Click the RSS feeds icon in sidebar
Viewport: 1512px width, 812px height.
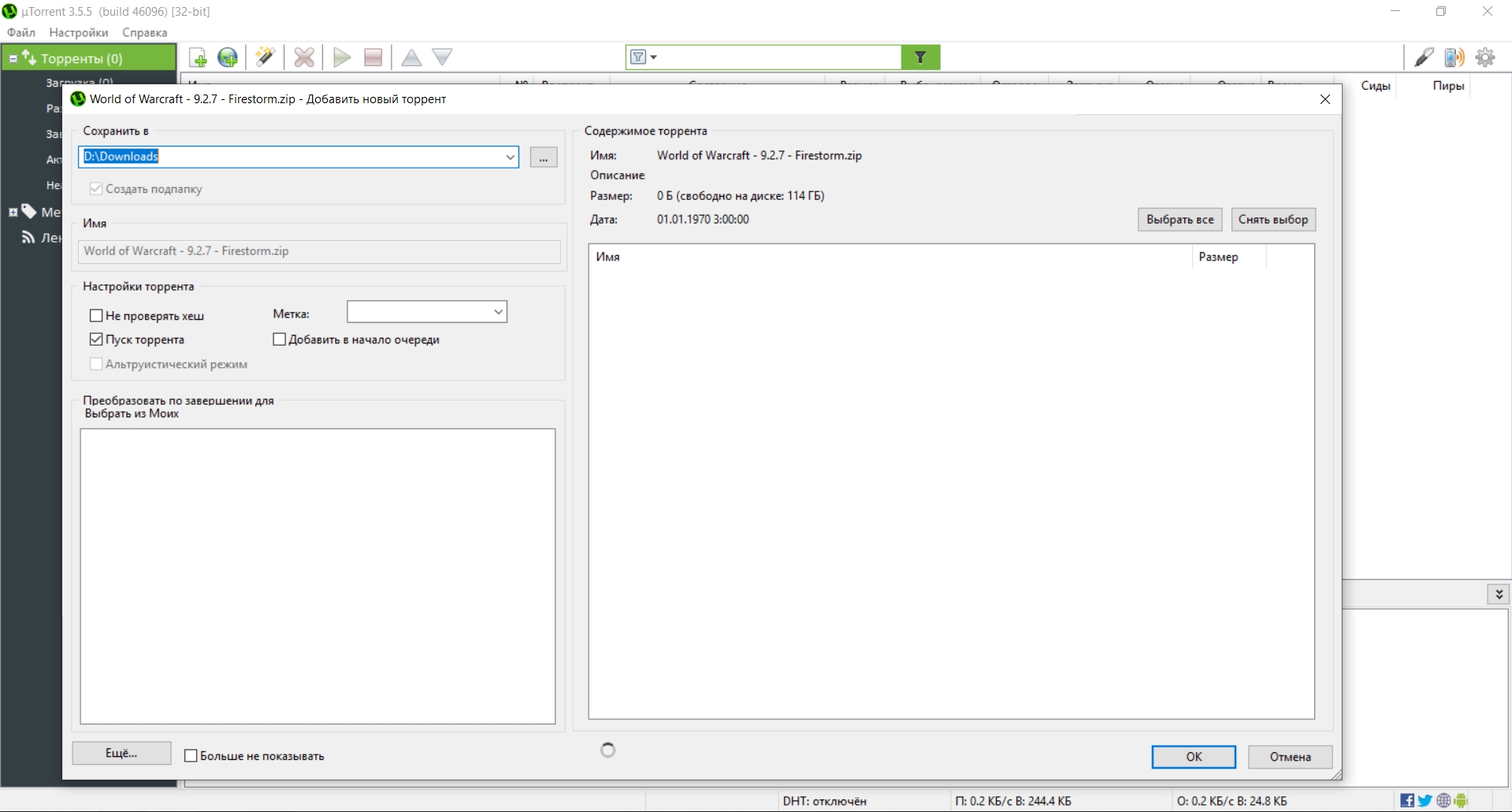(28, 237)
